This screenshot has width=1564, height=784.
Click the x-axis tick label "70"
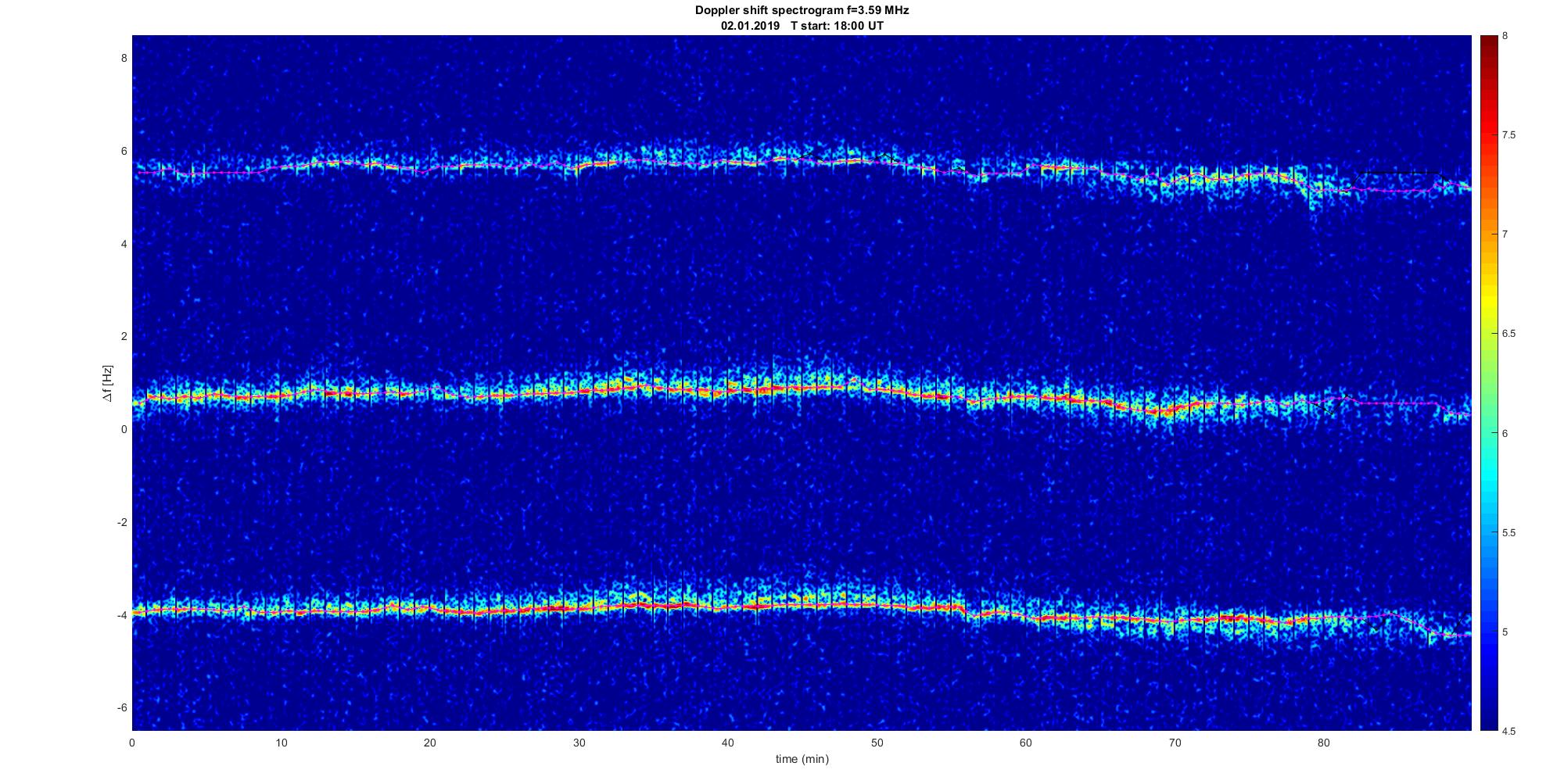click(1175, 743)
